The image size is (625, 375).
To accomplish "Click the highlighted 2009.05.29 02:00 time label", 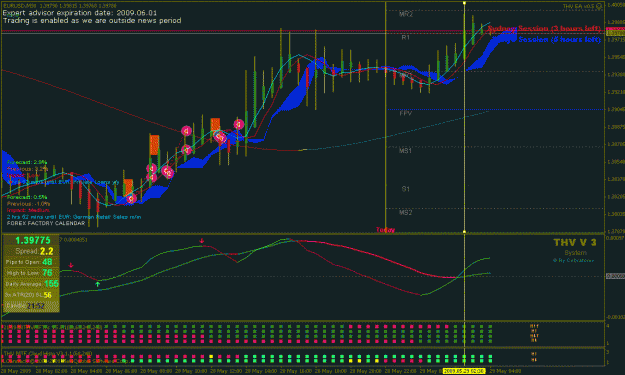I will tap(464, 371).
